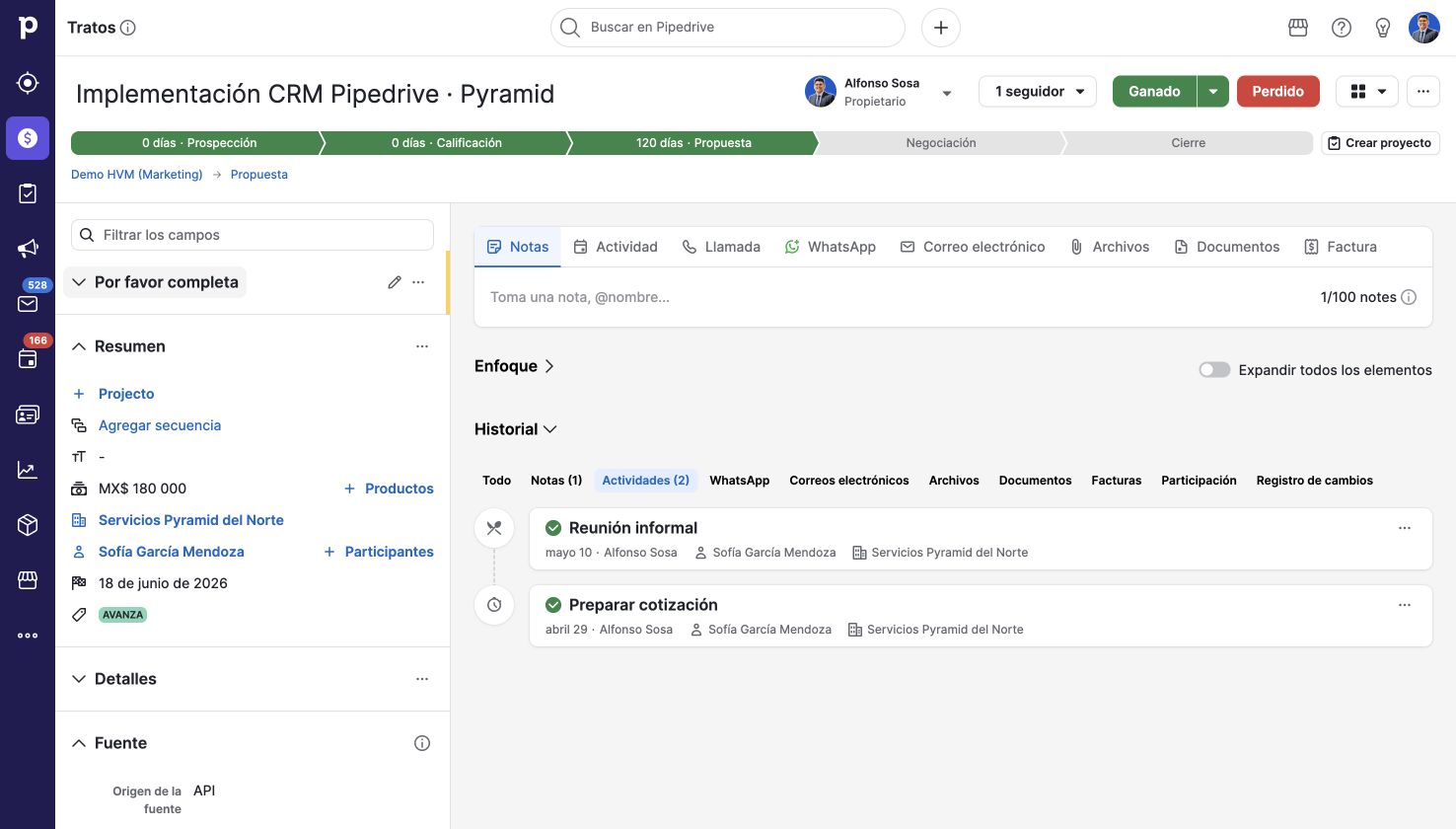1456x829 pixels.
Task: Open the 1 seguidor dropdown
Action: (x=1038, y=91)
